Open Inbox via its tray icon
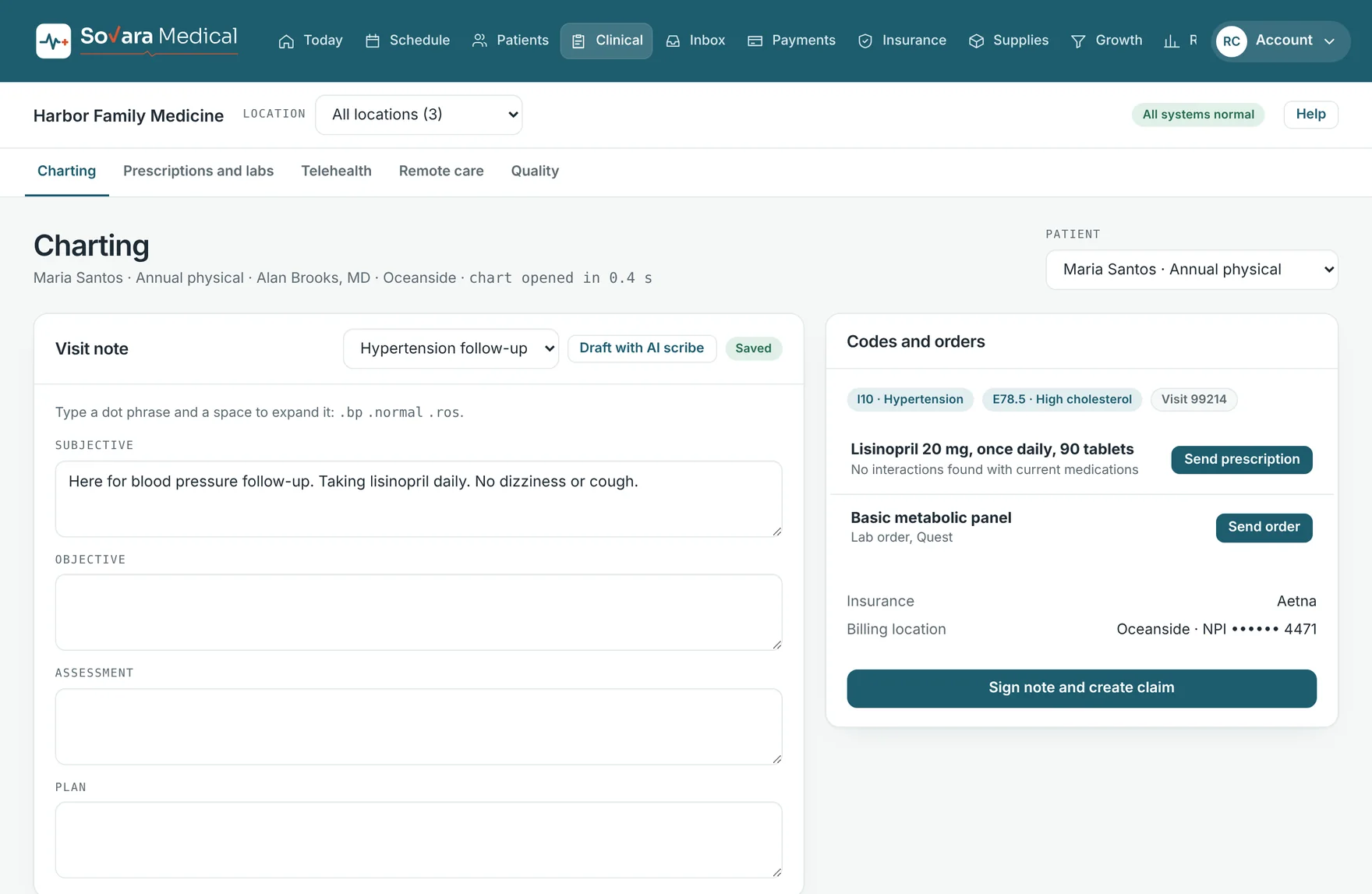This screenshot has height=894, width=1372. pyautogui.click(x=673, y=41)
